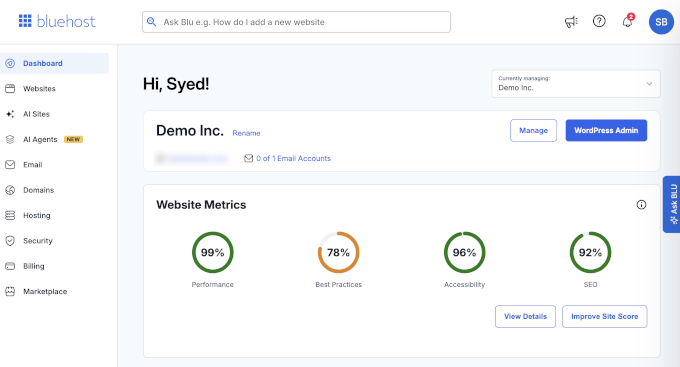Open the SB user avatar menu
The height and width of the screenshot is (367, 680).
tap(661, 22)
